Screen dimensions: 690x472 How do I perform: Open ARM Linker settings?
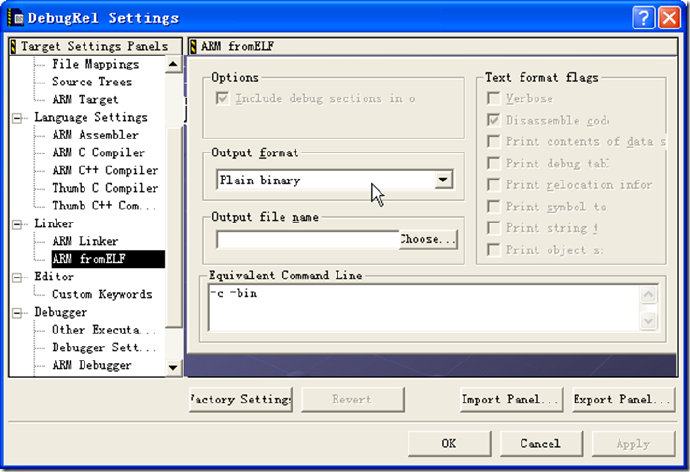pos(85,241)
